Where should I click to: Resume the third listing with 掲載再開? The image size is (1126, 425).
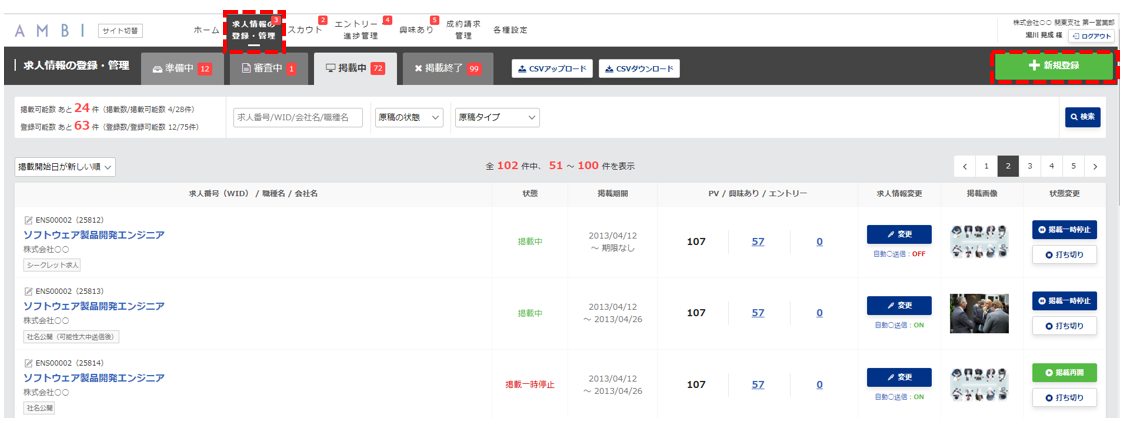[x=1064, y=373]
